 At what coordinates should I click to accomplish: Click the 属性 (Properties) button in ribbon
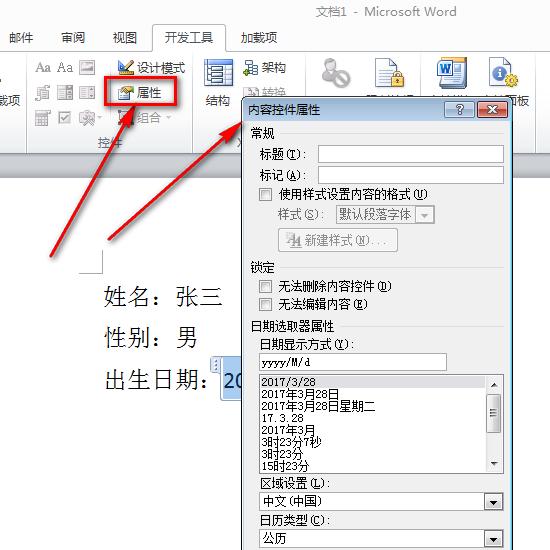pyautogui.click(x=140, y=93)
